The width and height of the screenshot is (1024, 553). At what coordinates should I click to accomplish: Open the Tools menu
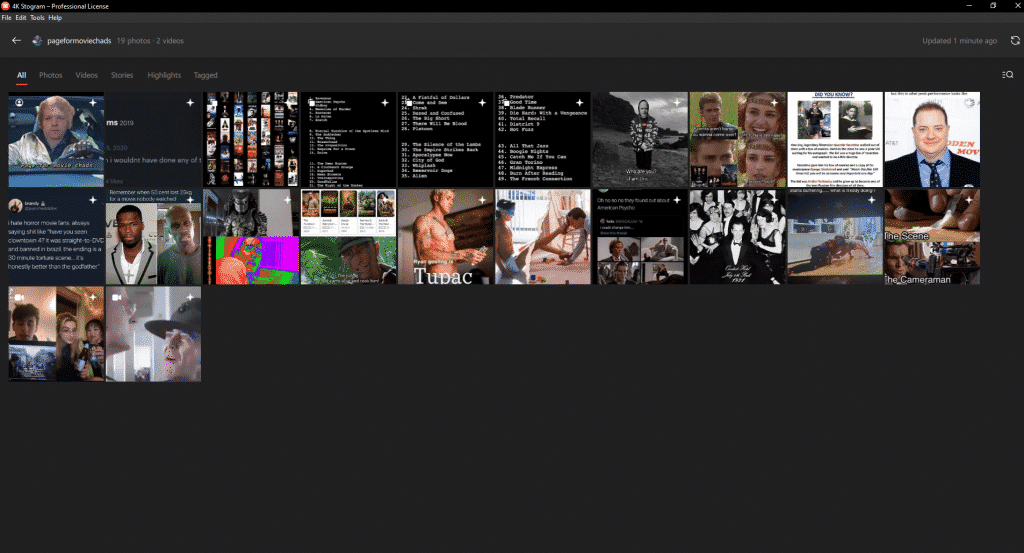pyautogui.click(x=37, y=18)
